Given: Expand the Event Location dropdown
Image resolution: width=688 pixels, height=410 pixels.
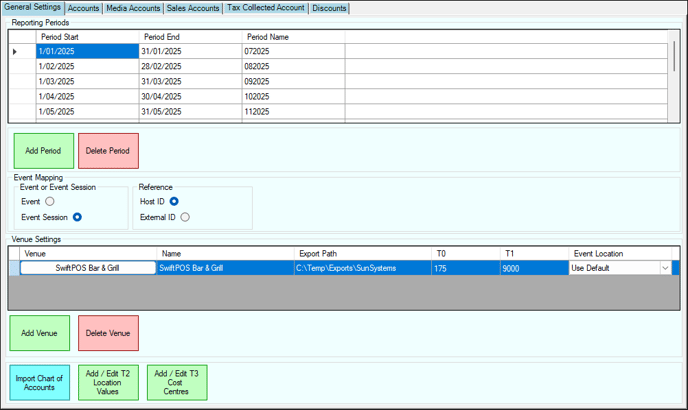Looking at the screenshot, I should point(665,268).
